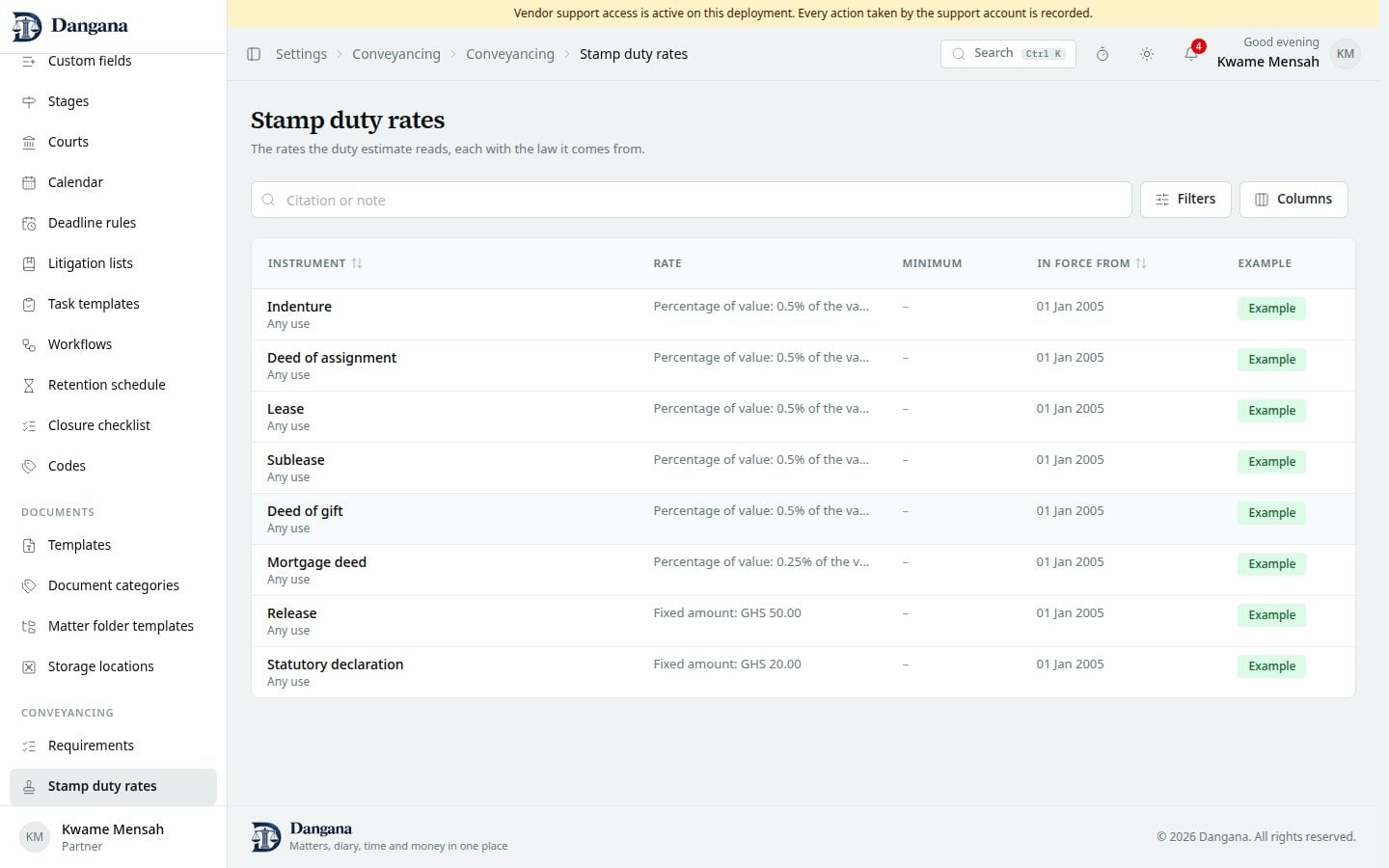Select the Sublease instrument name
Image resolution: width=1389 pixels, height=868 pixels.
(296, 460)
